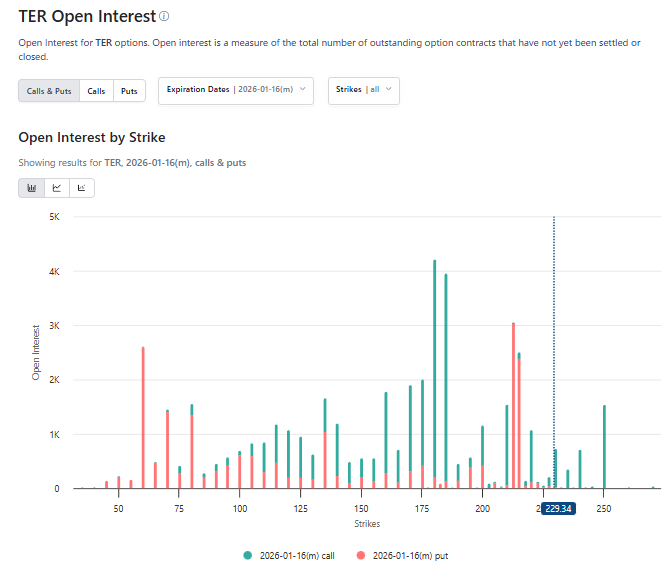Image resolution: width=671 pixels, height=567 pixels.
Task: Select the Calls & Puts toggle
Action: click(x=49, y=91)
